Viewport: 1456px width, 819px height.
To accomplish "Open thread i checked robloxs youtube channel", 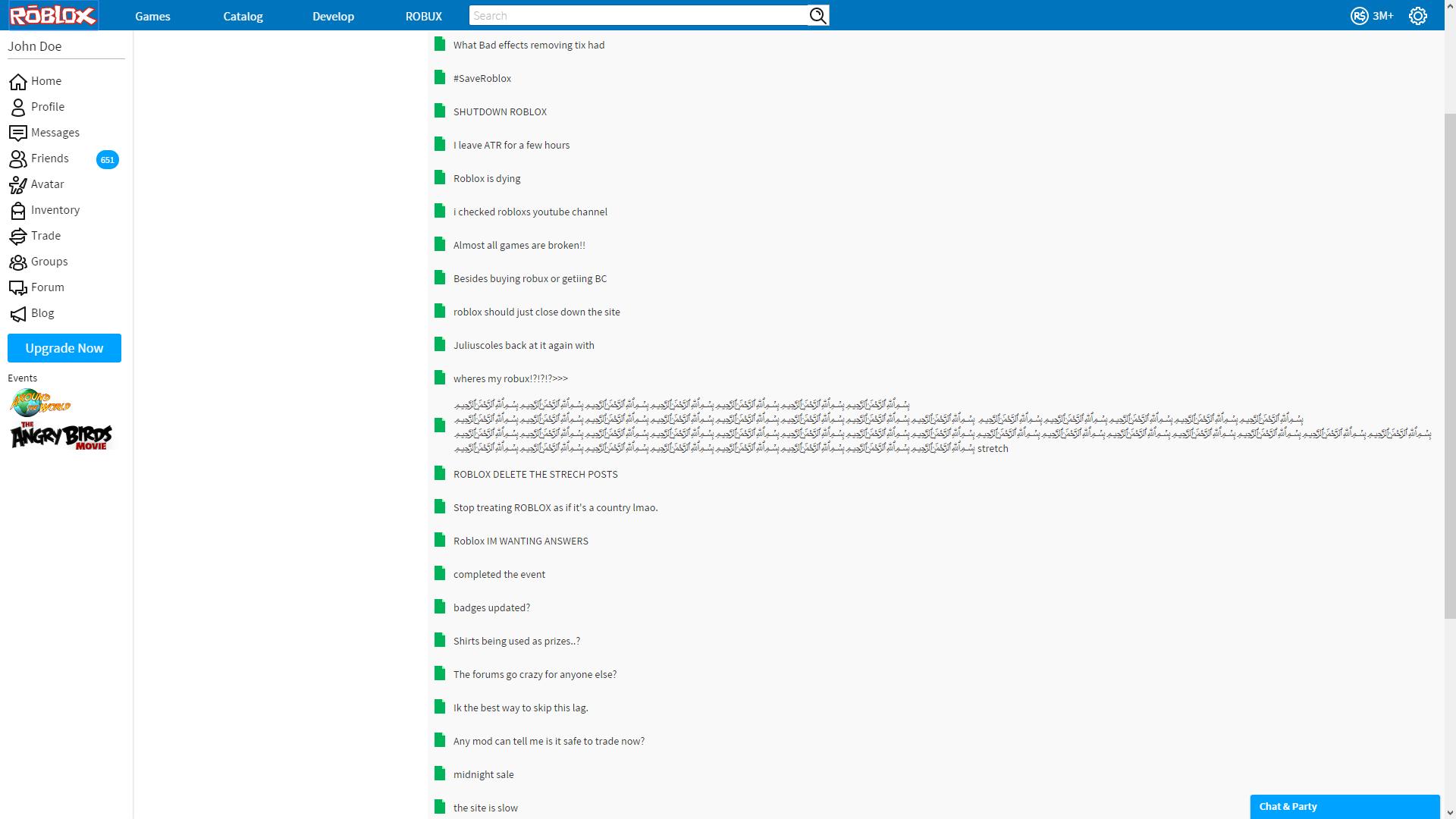I will click(530, 212).
